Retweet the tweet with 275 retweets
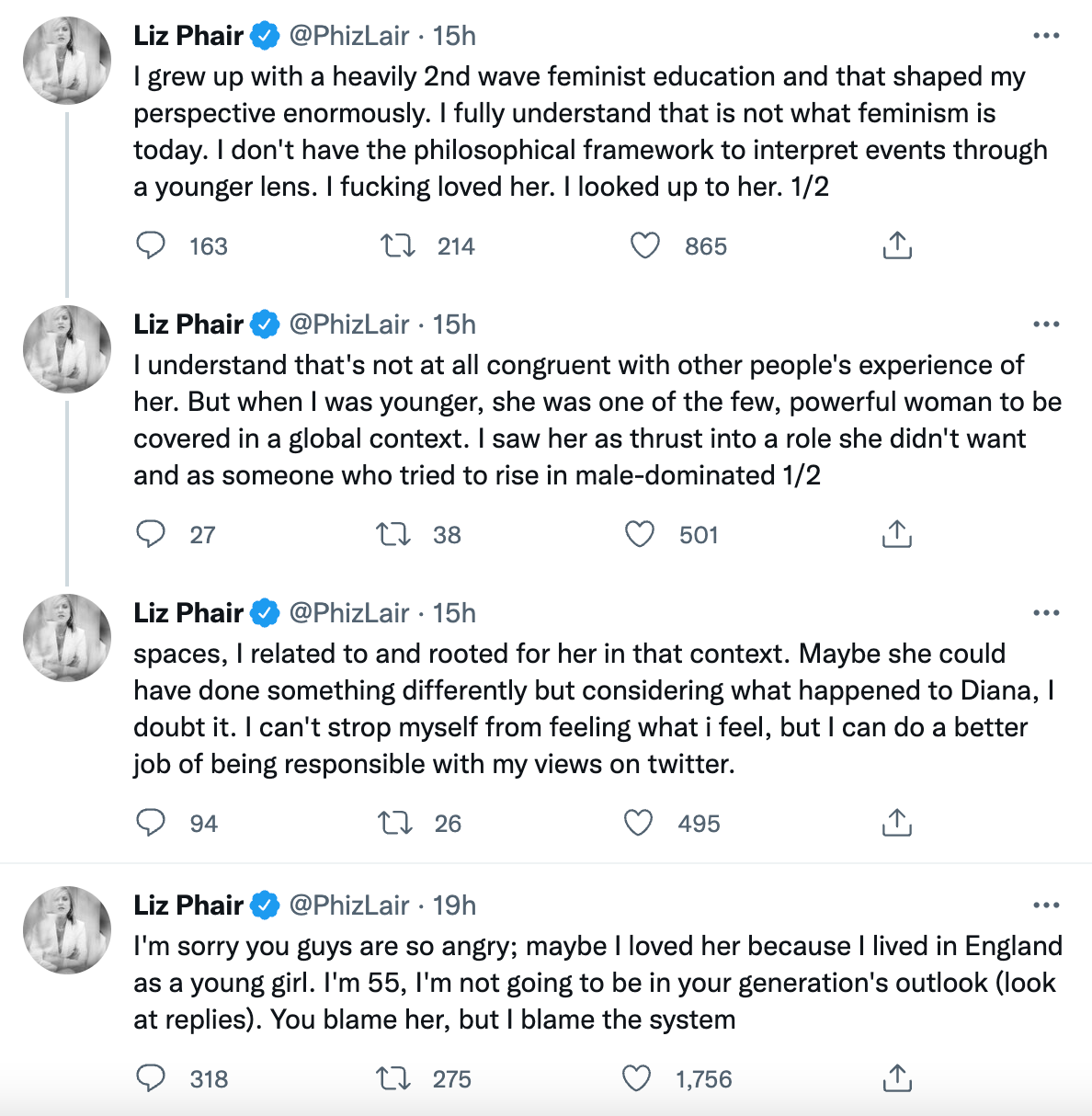Image resolution: width=1092 pixels, height=1116 pixels. click(395, 1078)
